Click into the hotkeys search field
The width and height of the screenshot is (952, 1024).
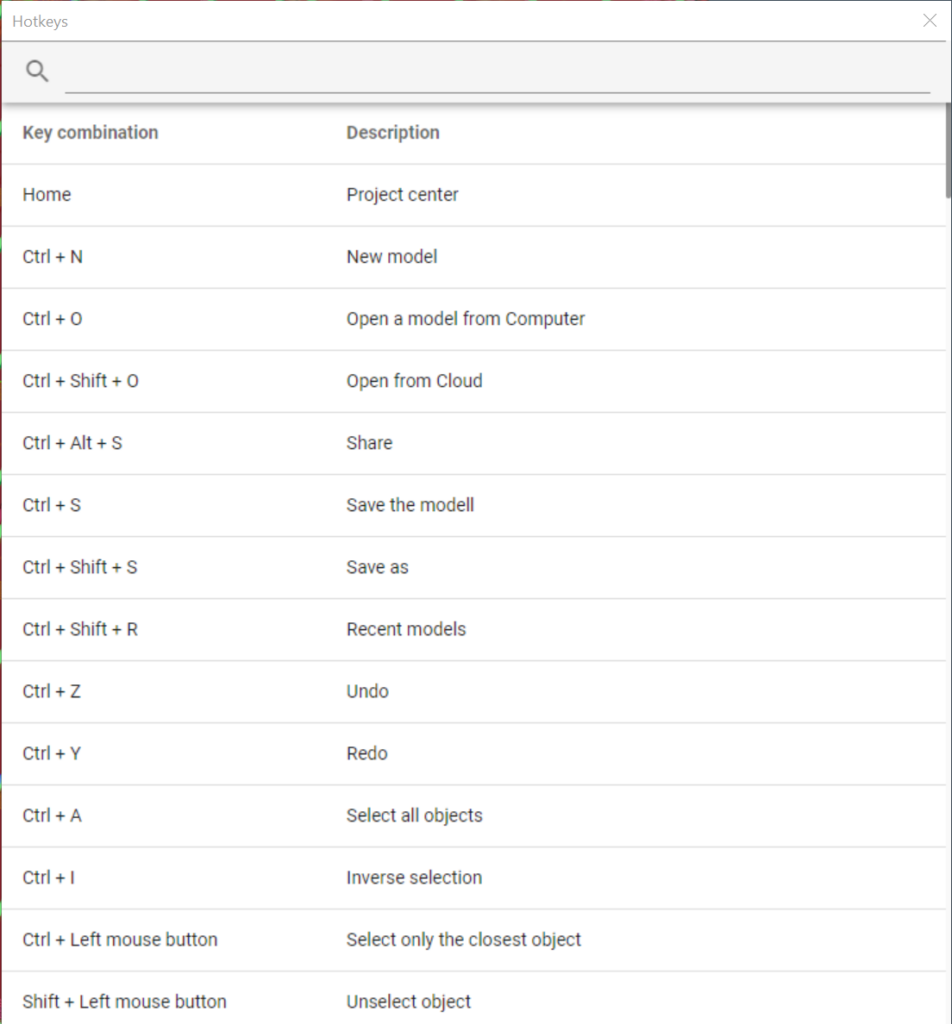point(498,73)
